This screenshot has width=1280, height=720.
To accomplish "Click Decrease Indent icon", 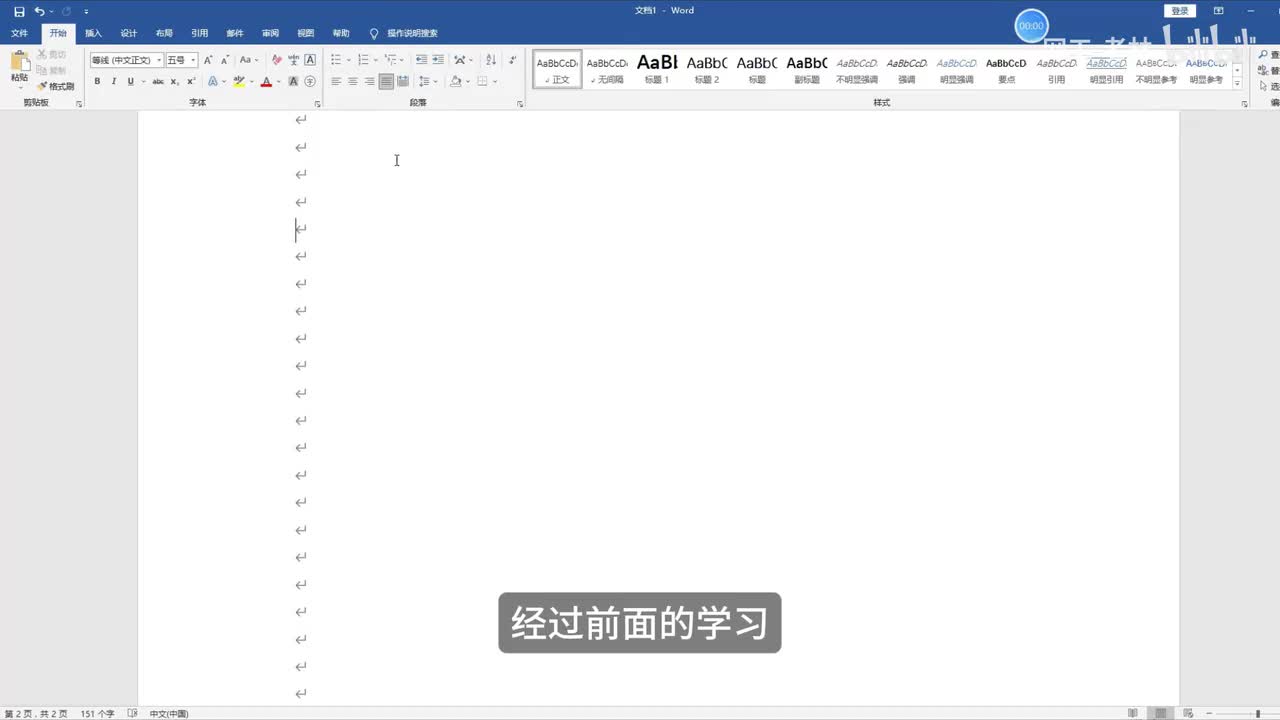I will click(x=421, y=60).
